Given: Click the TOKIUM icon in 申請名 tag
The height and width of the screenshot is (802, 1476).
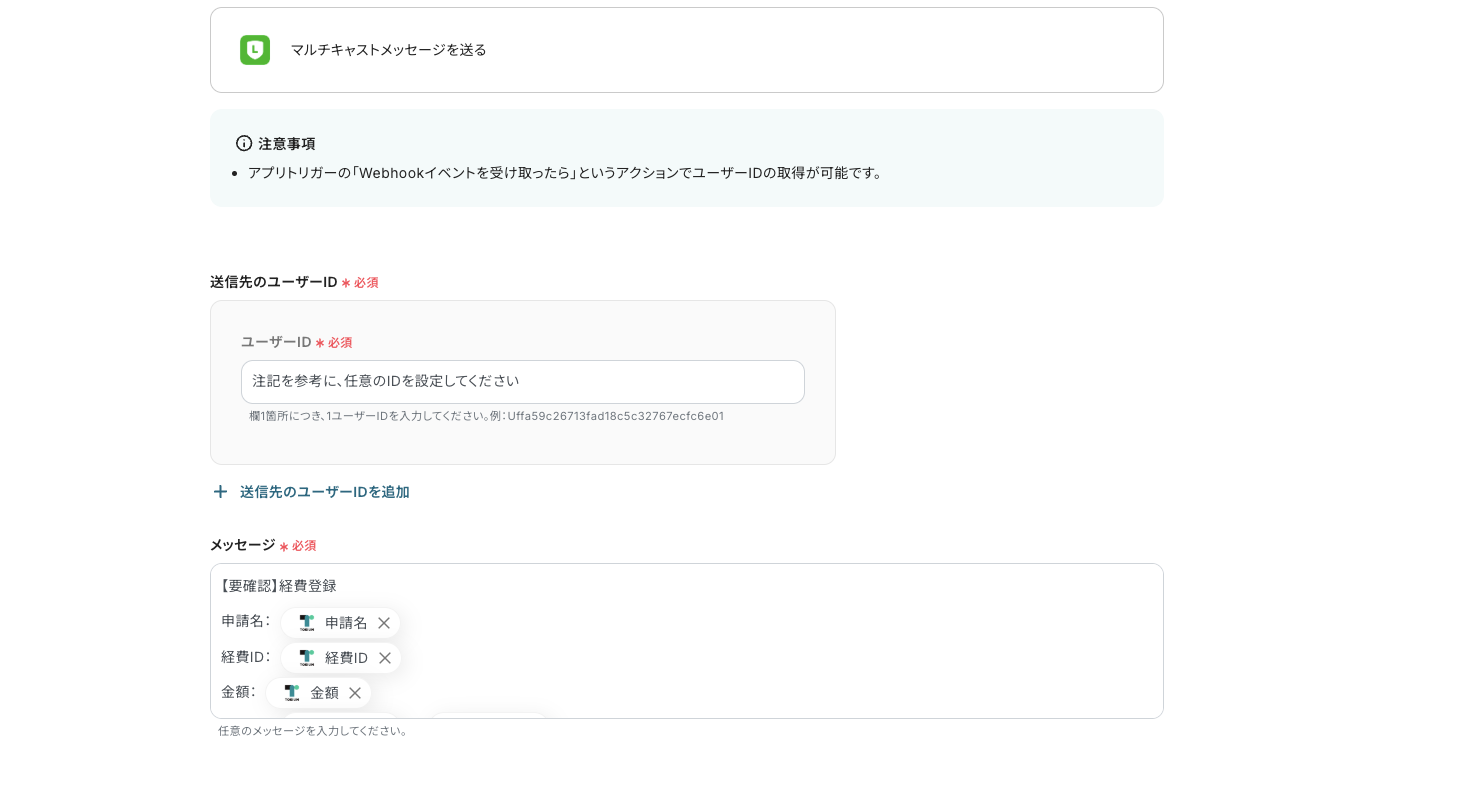Looking at the screenshot, I should [306, 623].
